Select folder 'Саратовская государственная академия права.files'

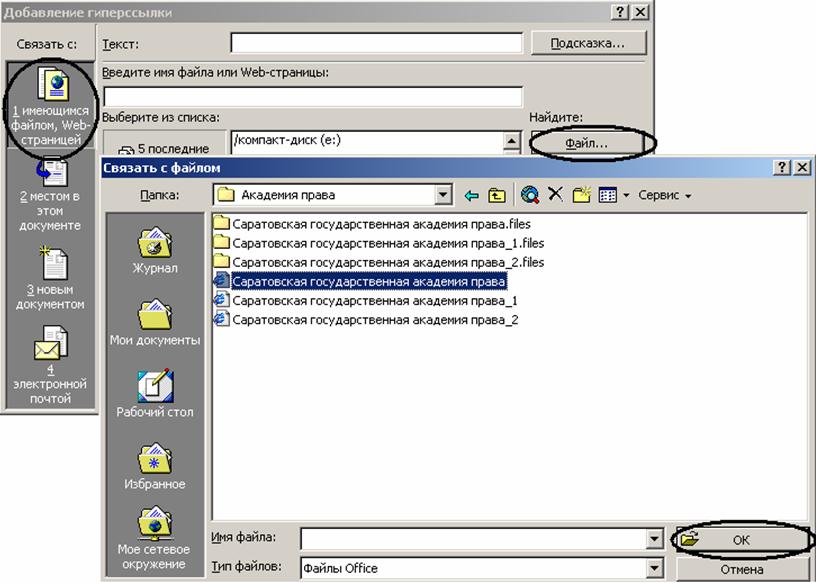pyautogui.click(x=373, y=224)
